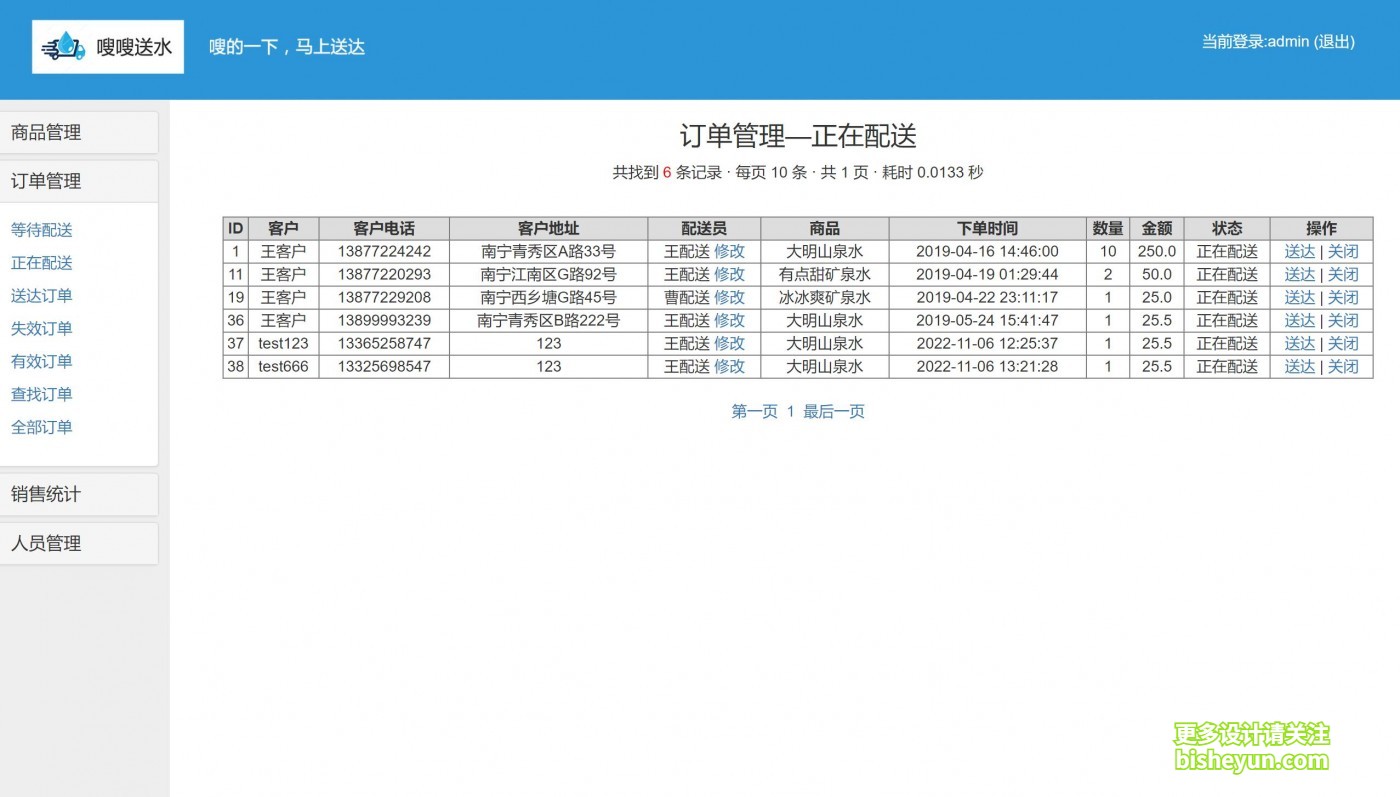Go to 送达订单 in the sidebar
This screenshot has height=797, width=1400.
(x=42, y=296)
